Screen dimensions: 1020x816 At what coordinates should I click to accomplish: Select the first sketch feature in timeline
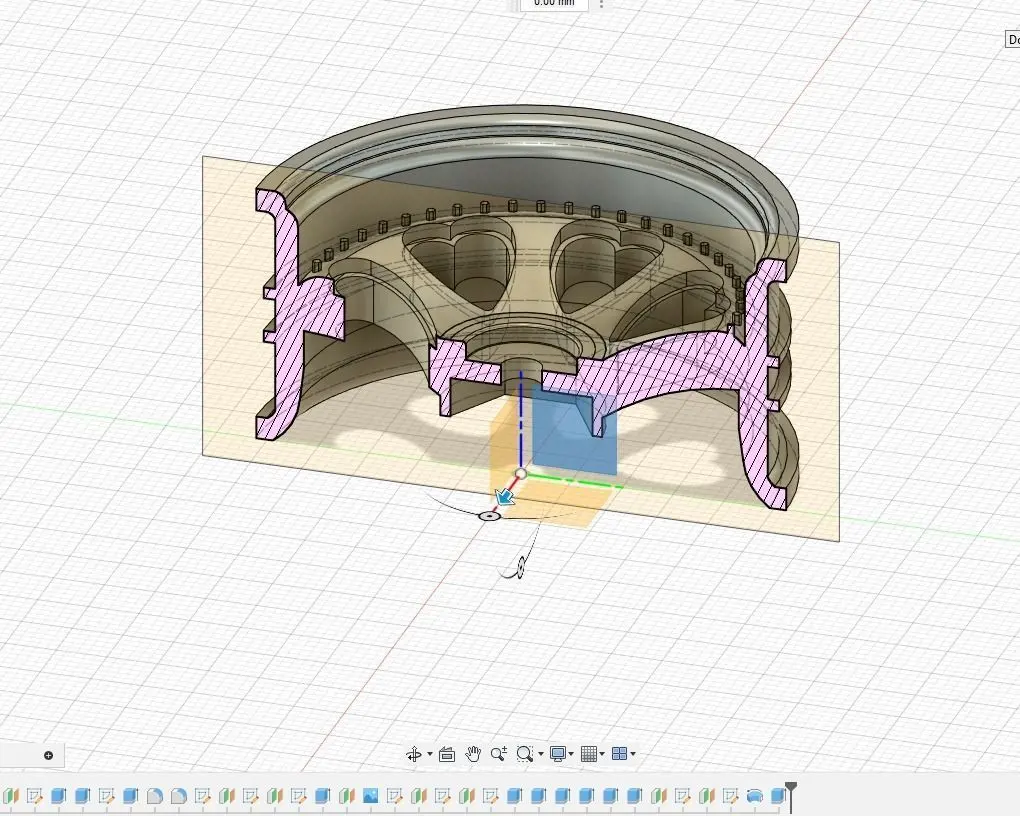[x=34, y=795]
